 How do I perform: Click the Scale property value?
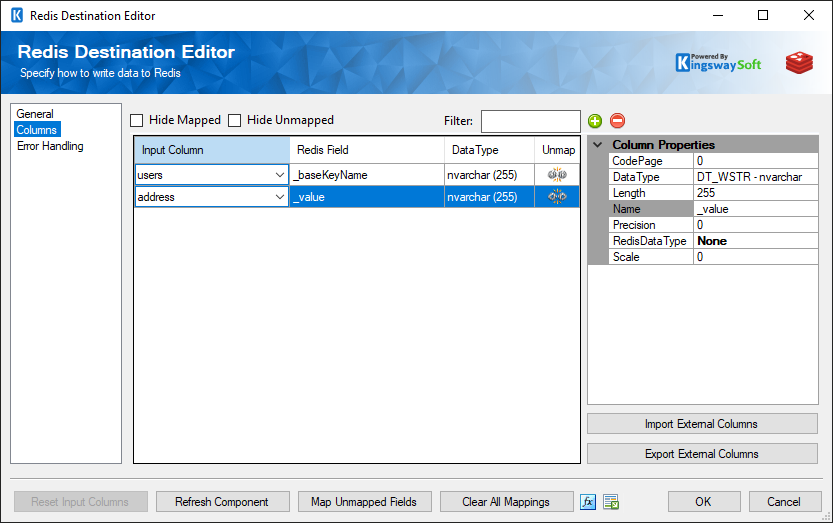(x=755, y=256)
